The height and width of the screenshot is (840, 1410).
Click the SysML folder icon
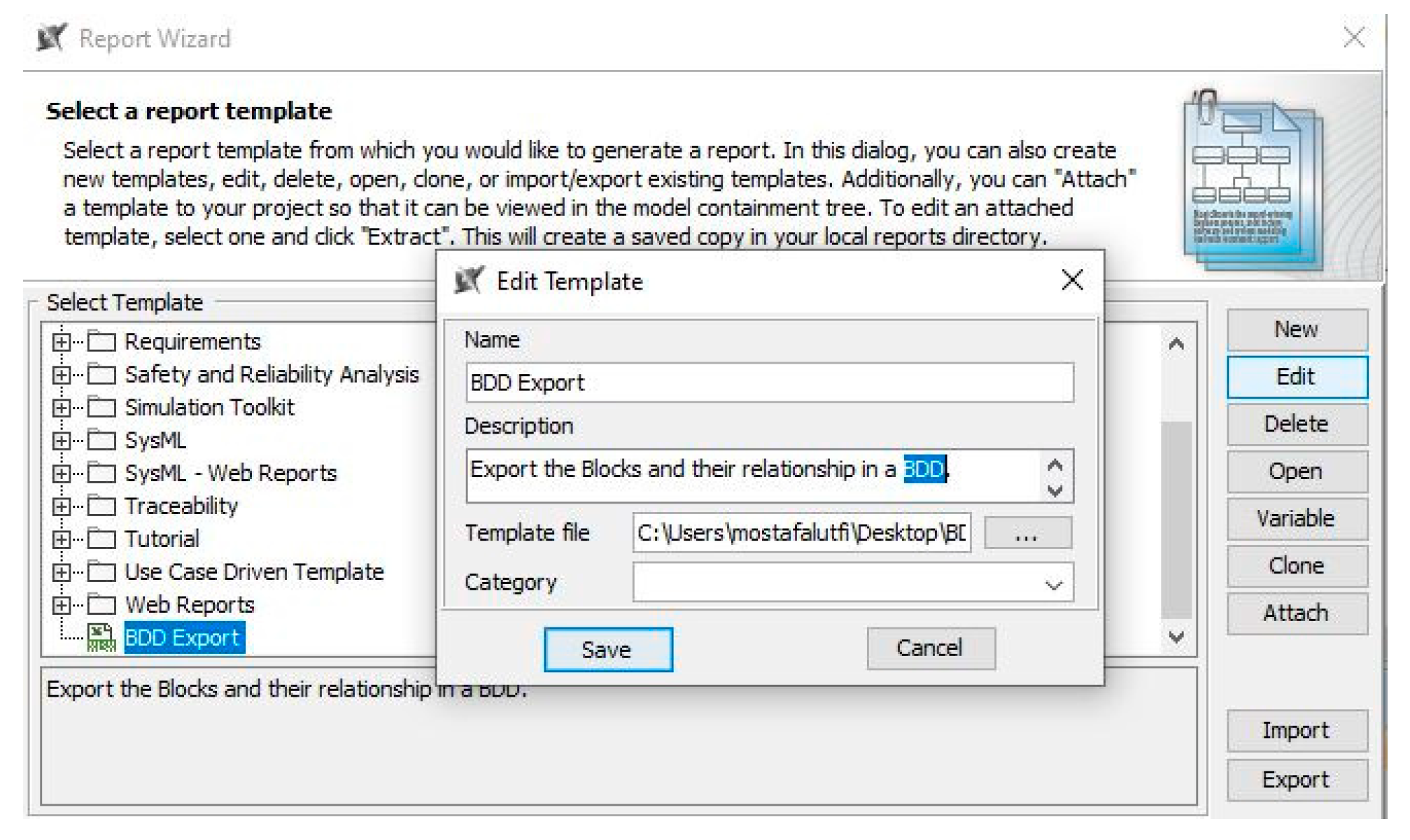point(101,441)
